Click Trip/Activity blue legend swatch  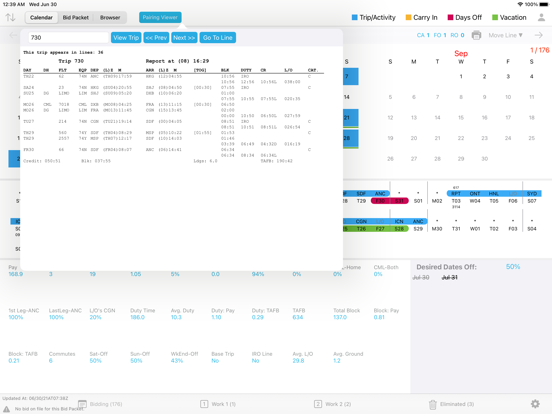(355, 17)
